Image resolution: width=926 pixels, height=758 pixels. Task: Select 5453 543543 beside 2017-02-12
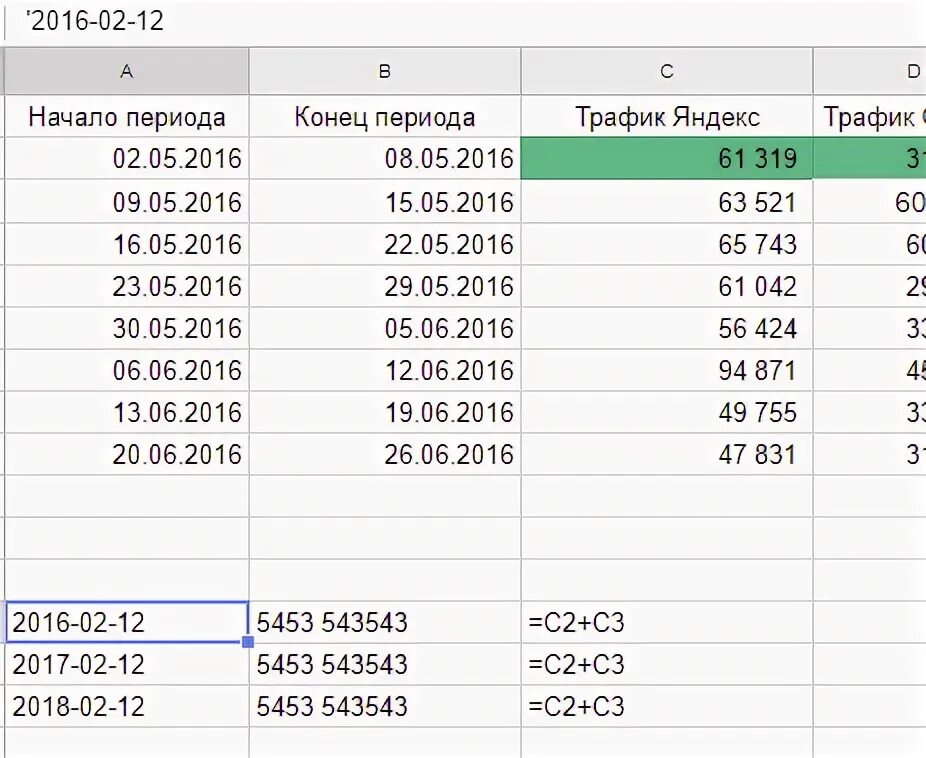click(x=384, y=664)
